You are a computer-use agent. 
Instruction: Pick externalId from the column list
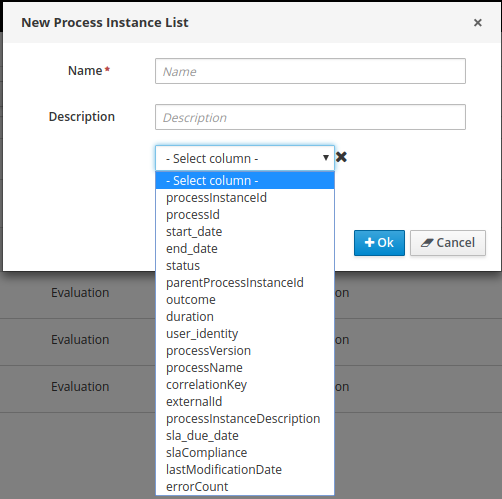[x=245, y=402]
